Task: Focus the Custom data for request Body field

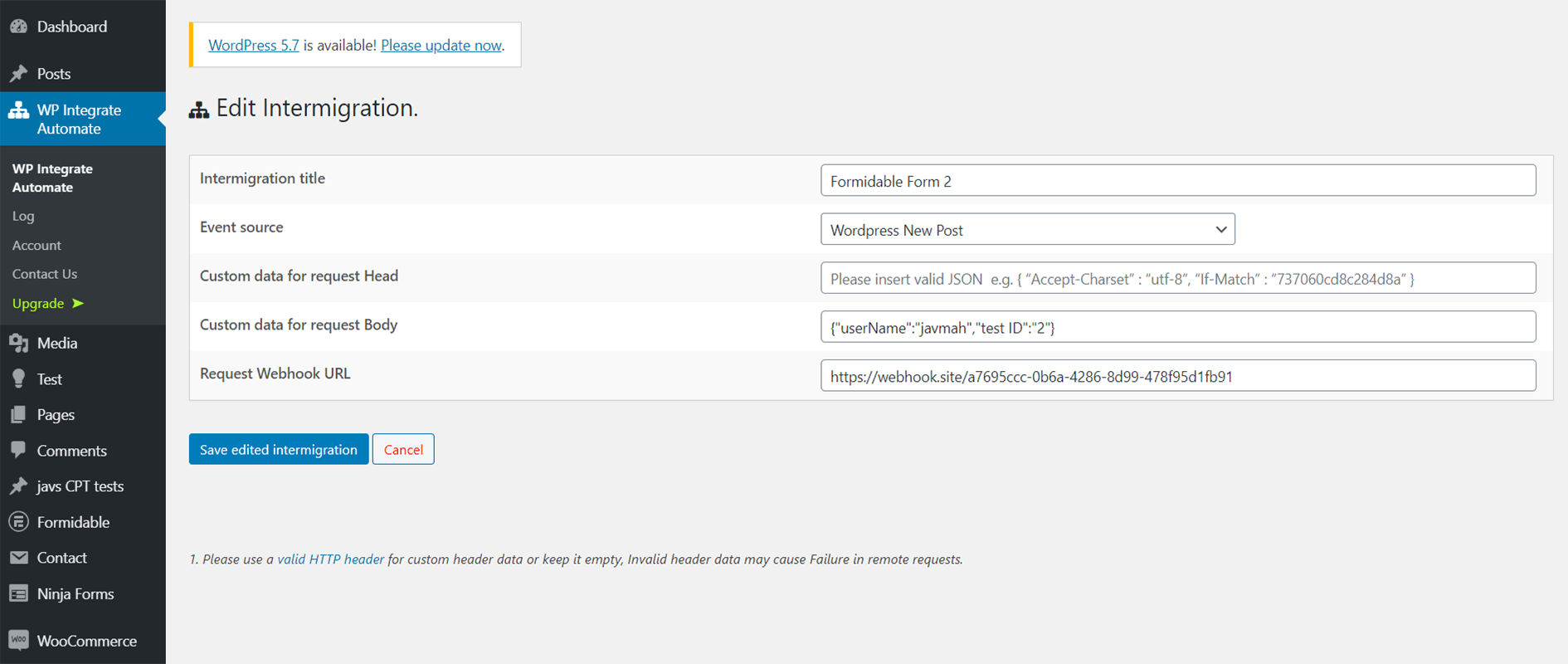Action: pos(1178,327)
